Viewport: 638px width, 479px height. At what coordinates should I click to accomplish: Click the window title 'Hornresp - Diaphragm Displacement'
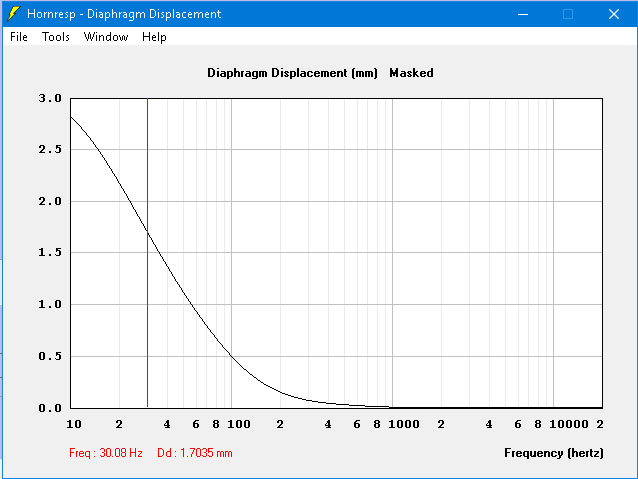click(124, 14)
